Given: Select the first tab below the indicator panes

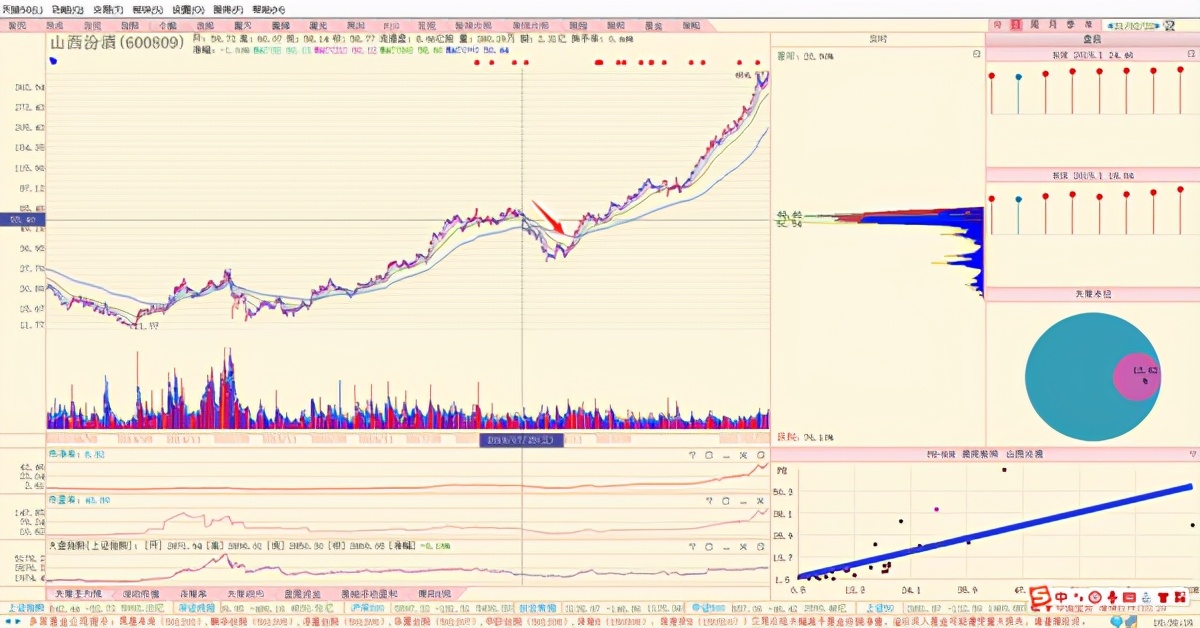Looking at the screenshot, I should (x=78, y=594).
